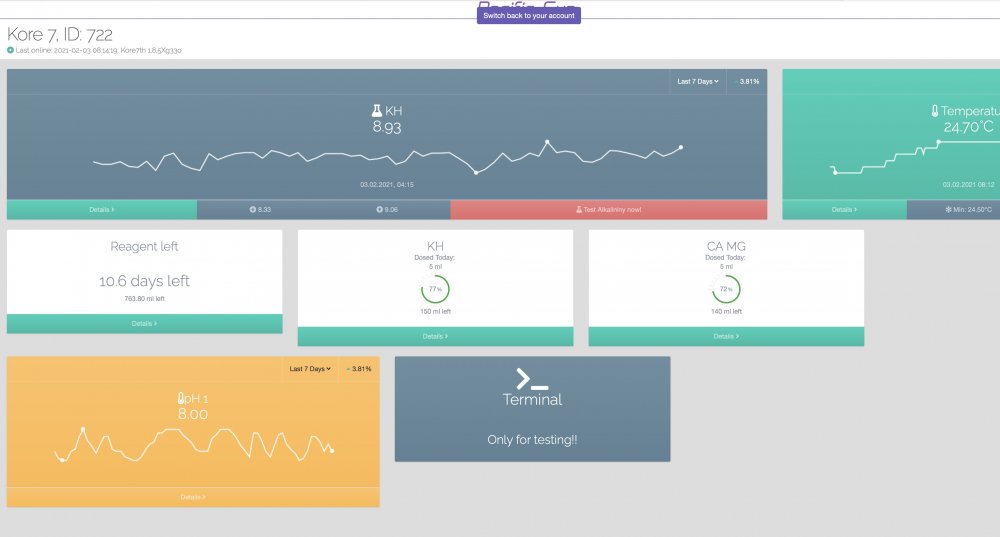Image resolution: width=1000 pixels, height=537 pixels.
Task: Open Details for CA MG dosing card
Action: (726, 336)
